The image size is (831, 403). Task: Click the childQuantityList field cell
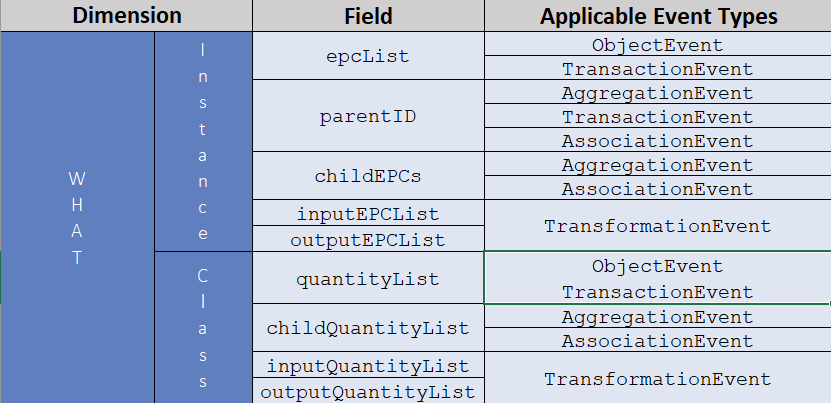pos(368,328)
